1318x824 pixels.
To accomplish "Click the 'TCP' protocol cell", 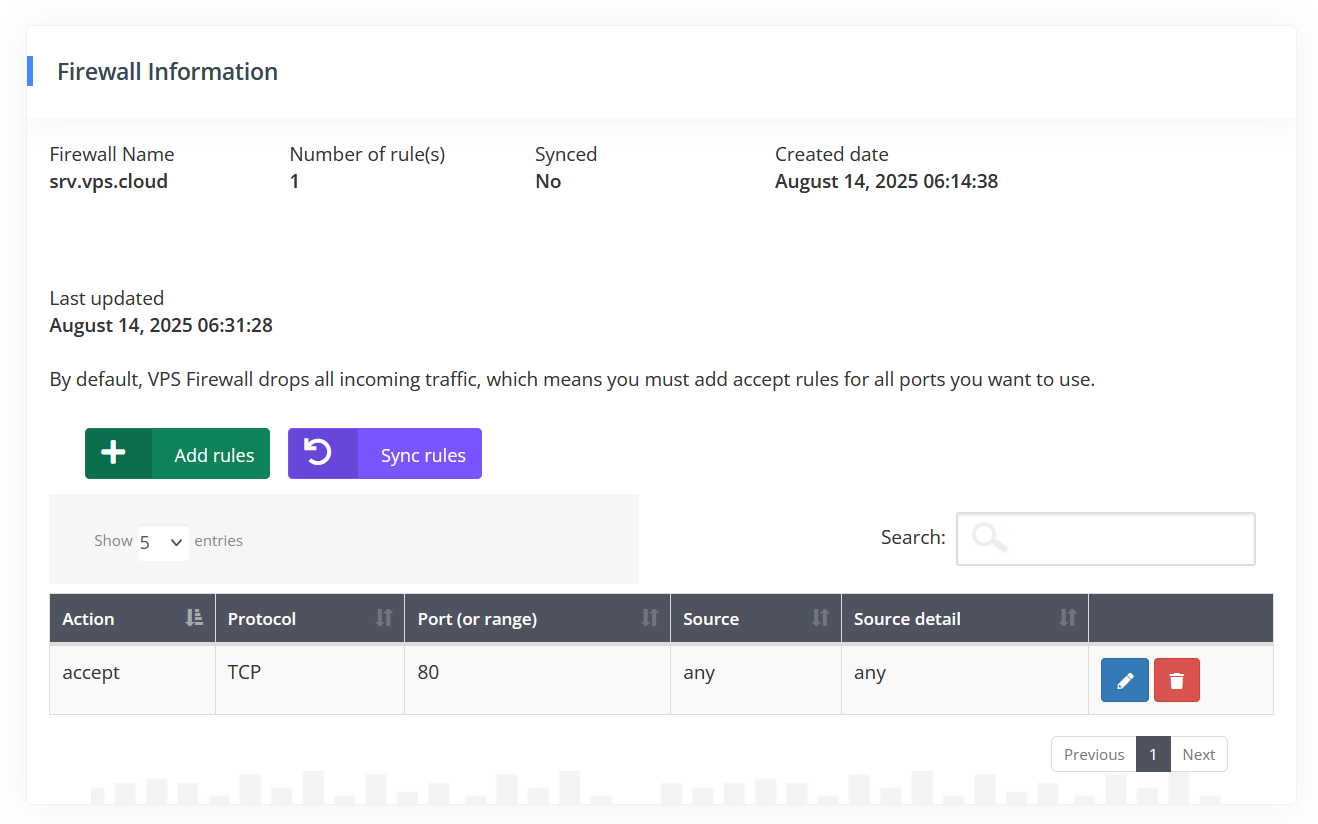I will [x=310, y=679].
